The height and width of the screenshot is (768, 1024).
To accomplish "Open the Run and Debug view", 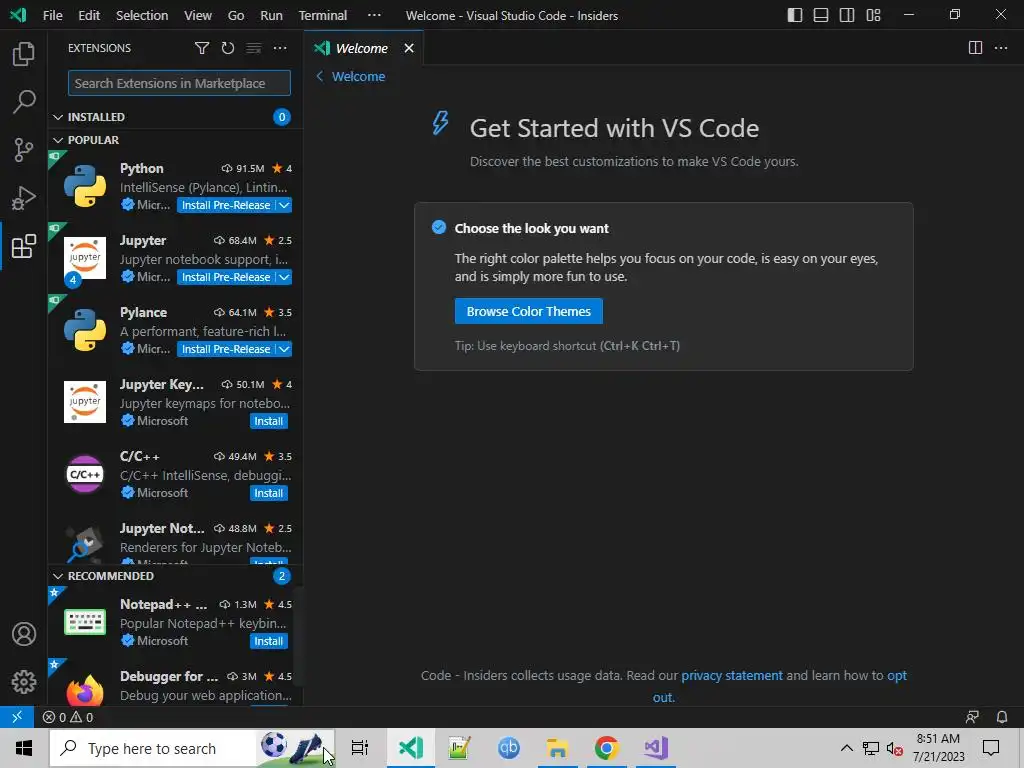I will coord(24,198).
